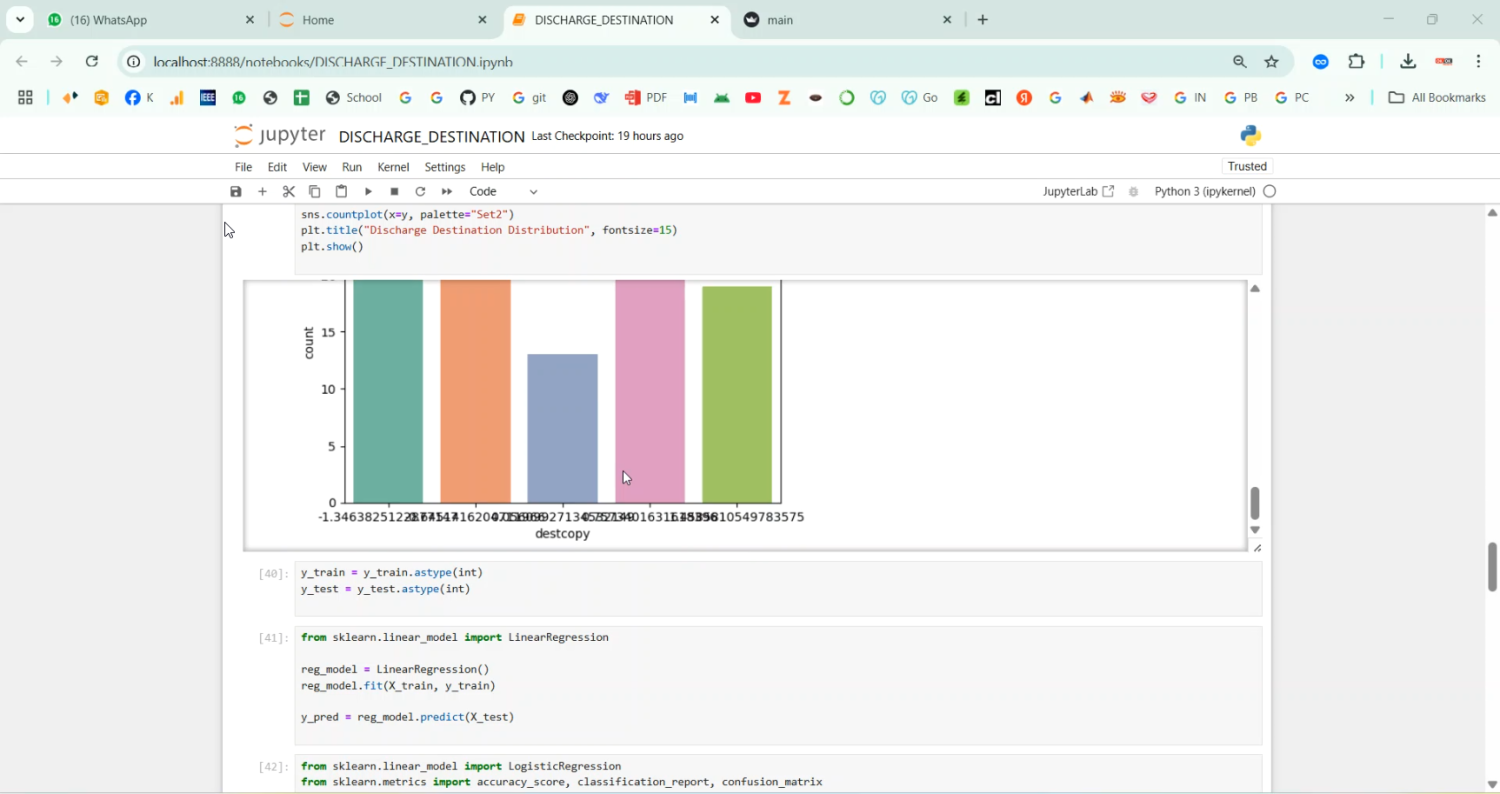Restart the kernel with the circular arrow icon

[420, 191]
